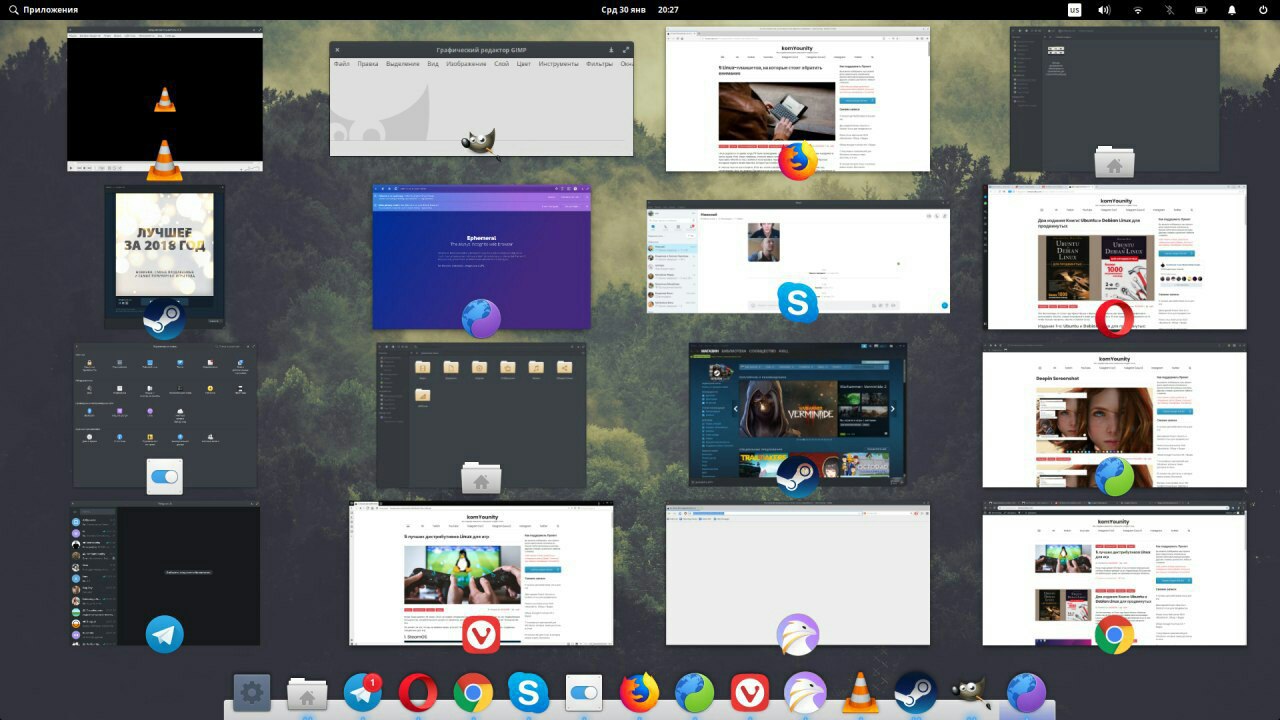Switch to the Vivaldi browser window
1280x720 pixels.
482,573
